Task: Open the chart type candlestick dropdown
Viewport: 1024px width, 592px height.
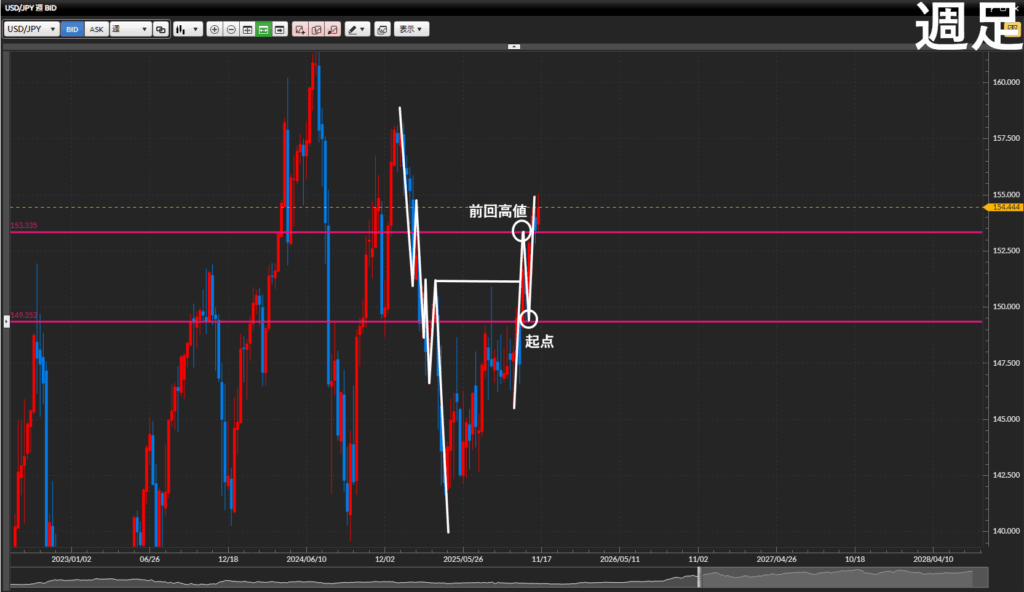Action: click(187, 30)
